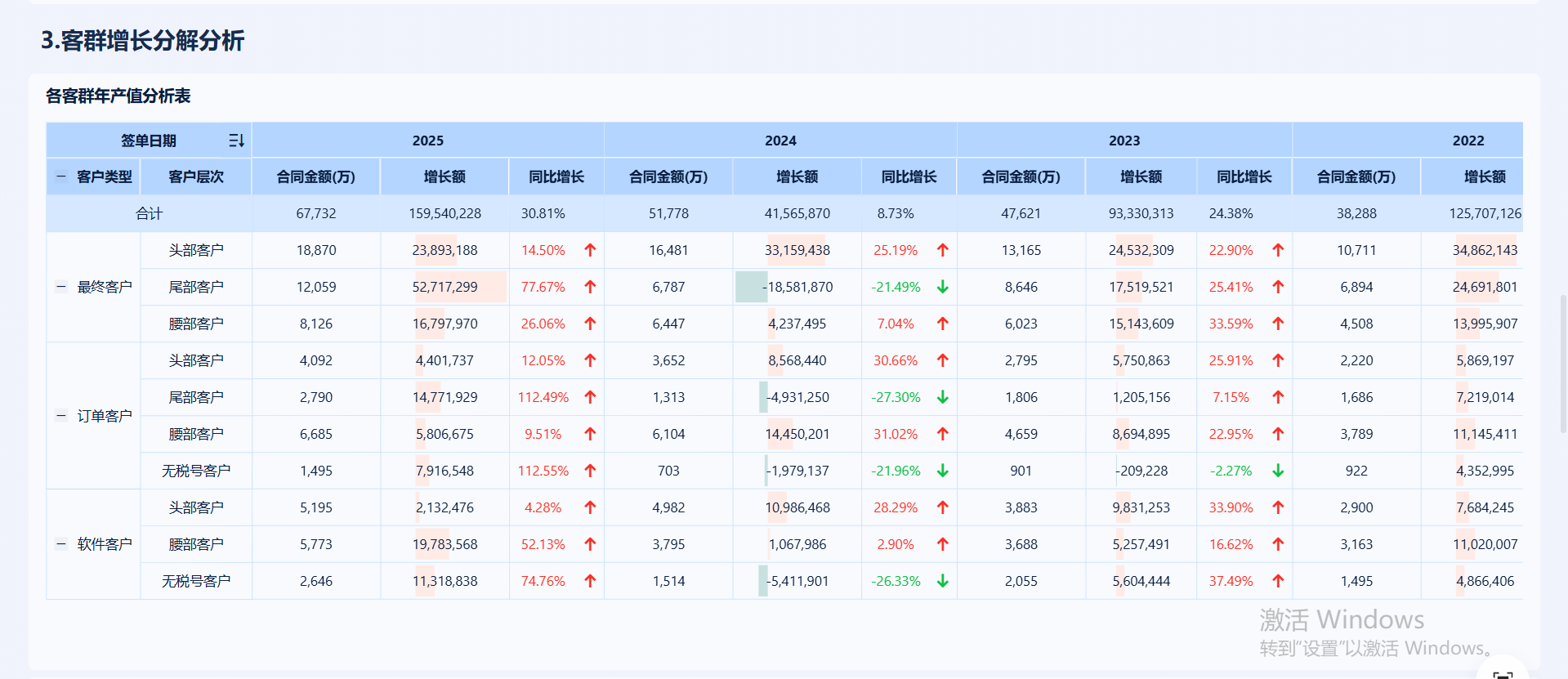Click the floating scan icon at bottom right
The image size is (1568, 679).
click(x=1502, y=673)
